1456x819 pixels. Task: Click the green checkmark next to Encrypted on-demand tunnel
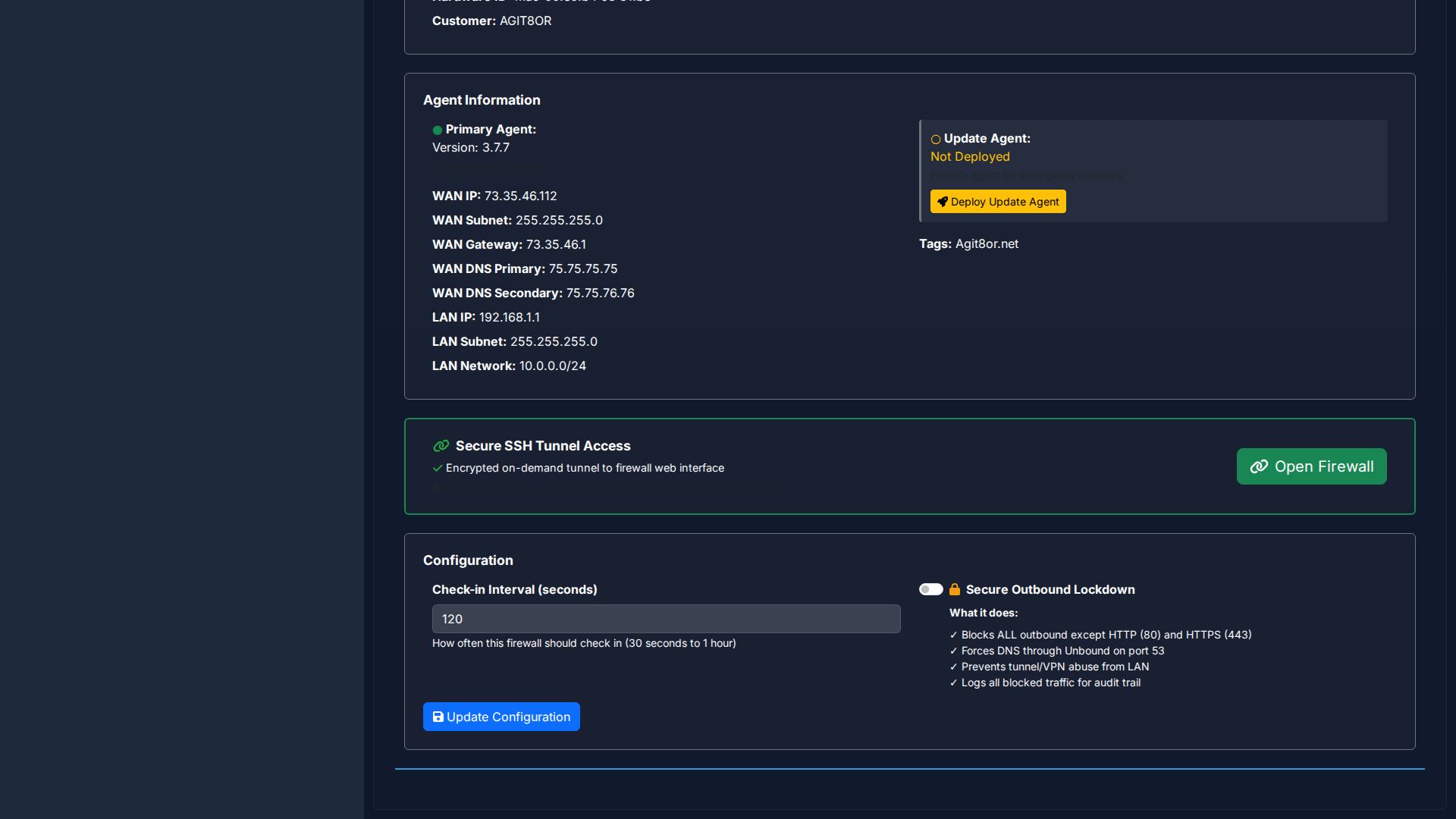coord(438,469)
